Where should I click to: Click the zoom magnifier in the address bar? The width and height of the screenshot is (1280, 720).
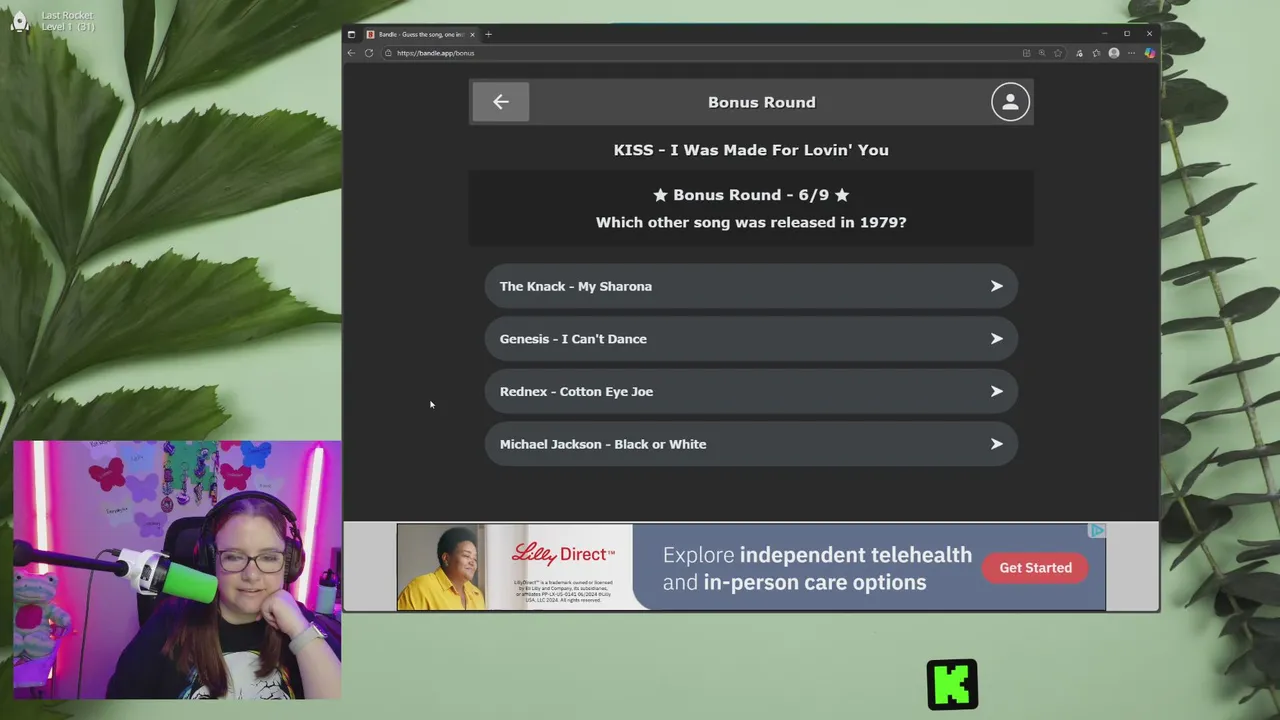[x=1042, y=53]
